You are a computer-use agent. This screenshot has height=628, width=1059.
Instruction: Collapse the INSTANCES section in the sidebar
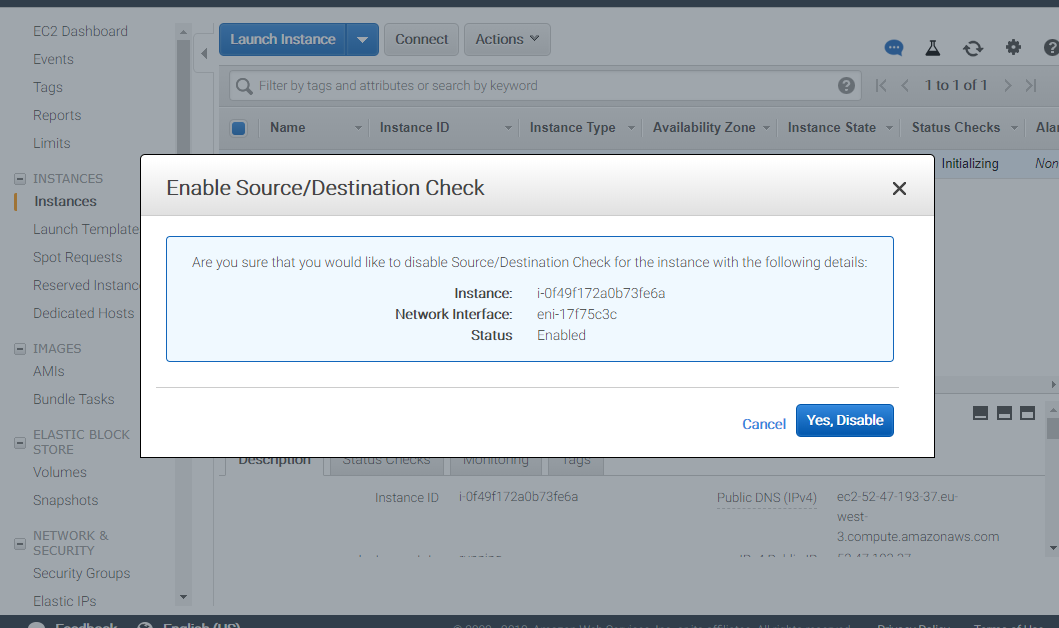[x=20, y=178]
